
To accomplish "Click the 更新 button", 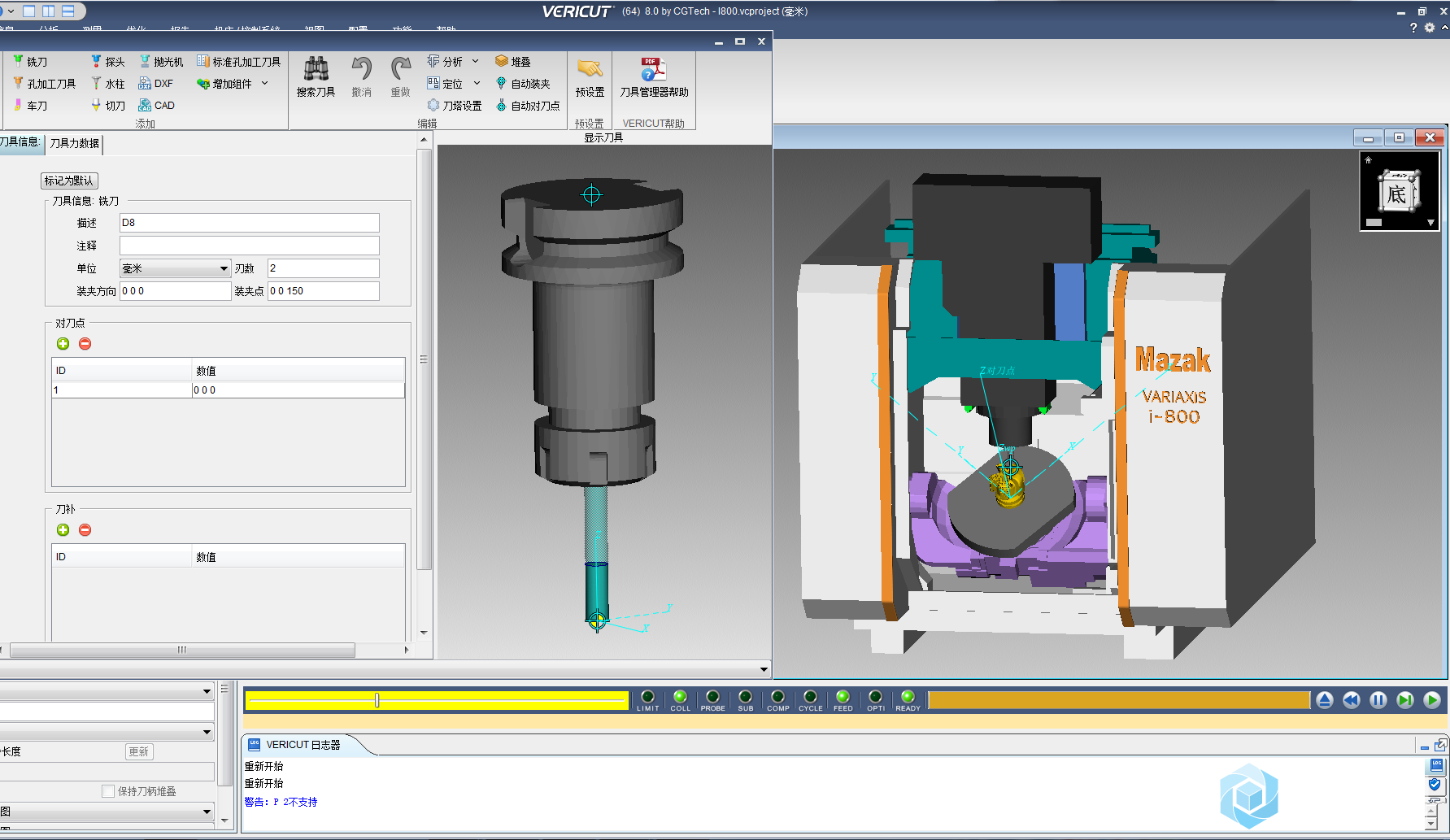I will [139, 752].
